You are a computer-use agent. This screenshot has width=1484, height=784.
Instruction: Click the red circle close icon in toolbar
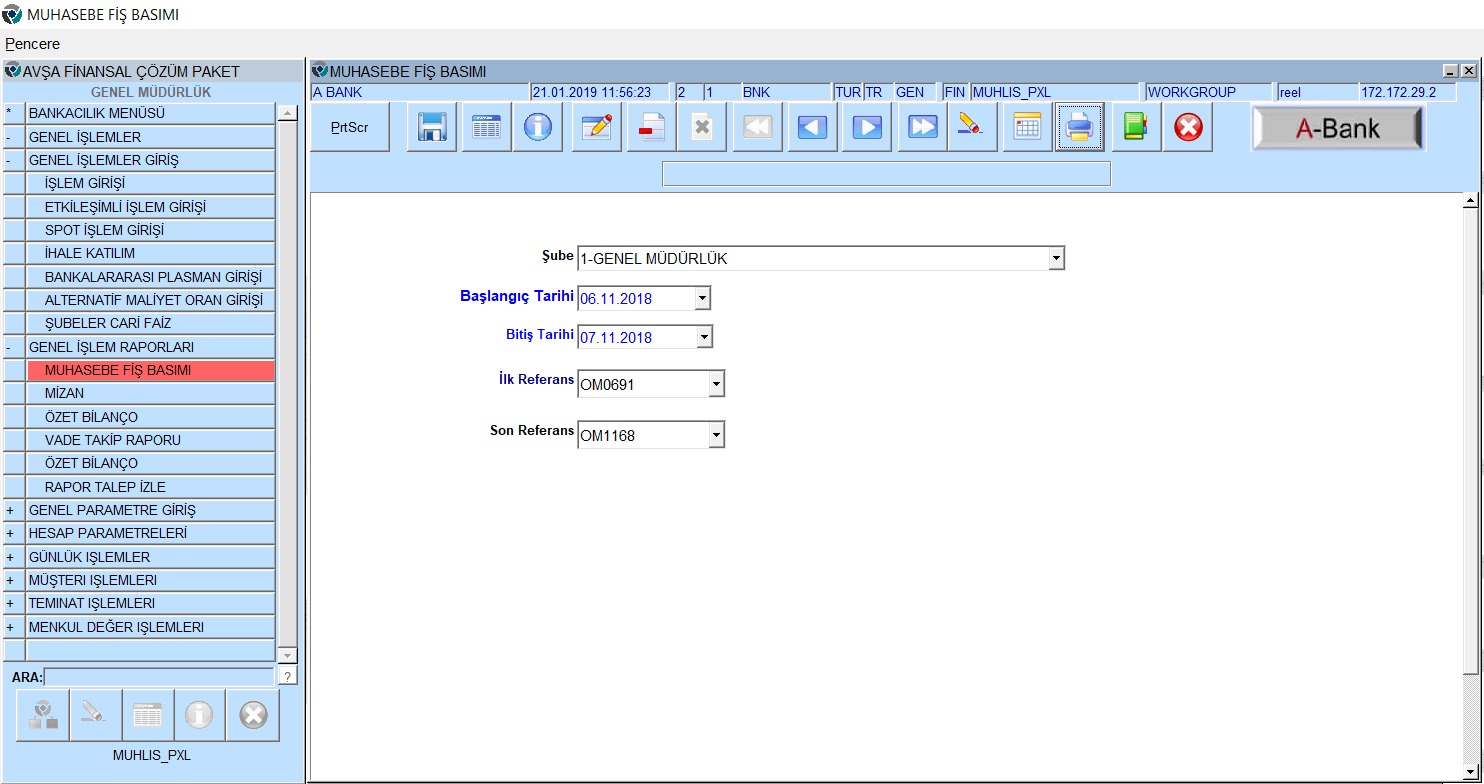(1188, 128)
